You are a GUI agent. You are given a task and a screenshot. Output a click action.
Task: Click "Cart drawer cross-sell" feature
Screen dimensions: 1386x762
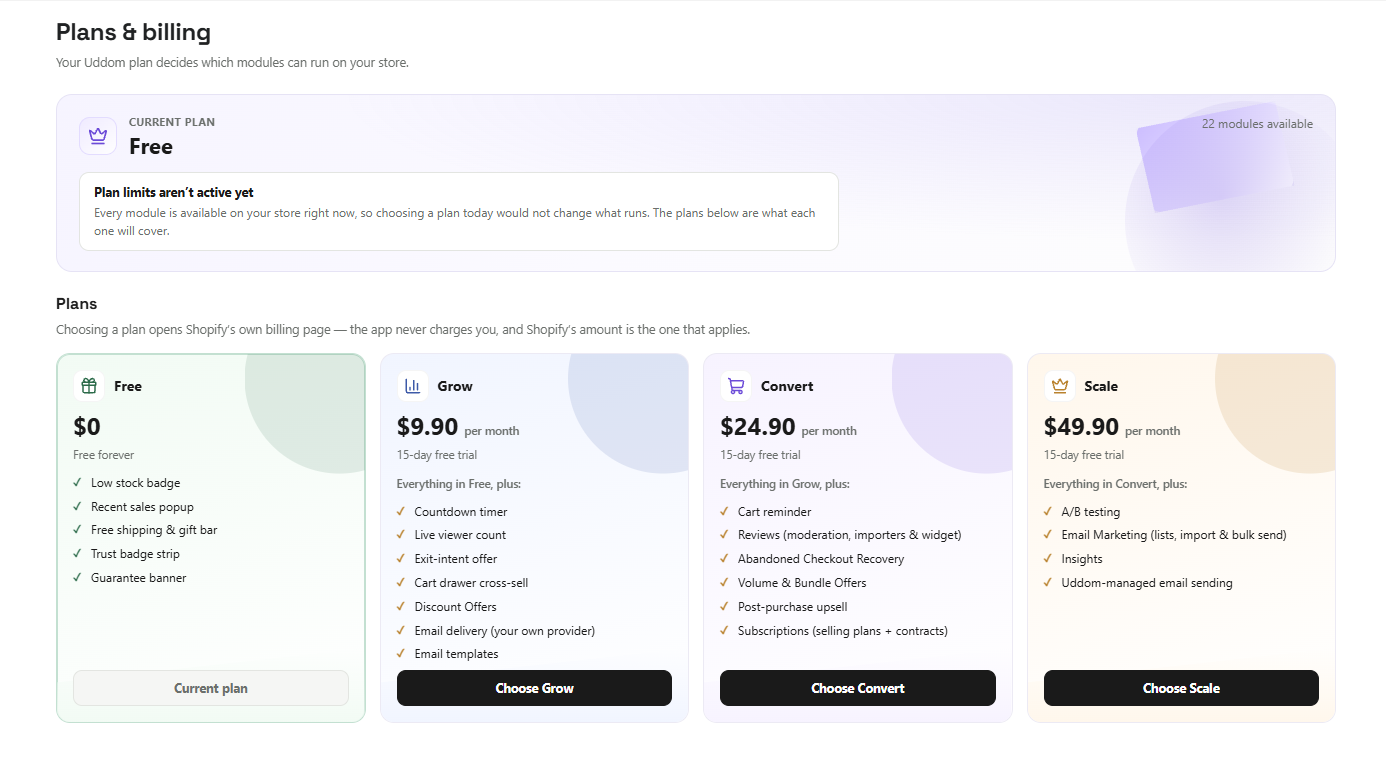pos(471,583)
